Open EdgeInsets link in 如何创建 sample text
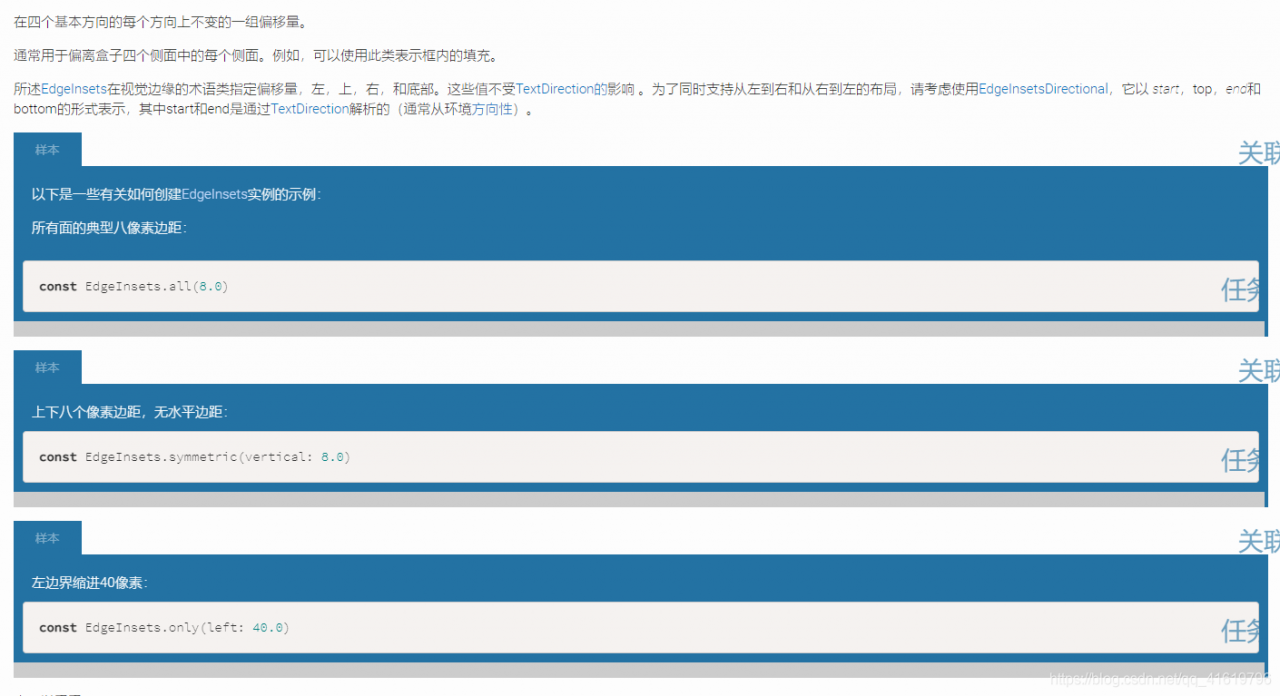1280x696 pixels. pyautogui.click(x=214, y=194)
